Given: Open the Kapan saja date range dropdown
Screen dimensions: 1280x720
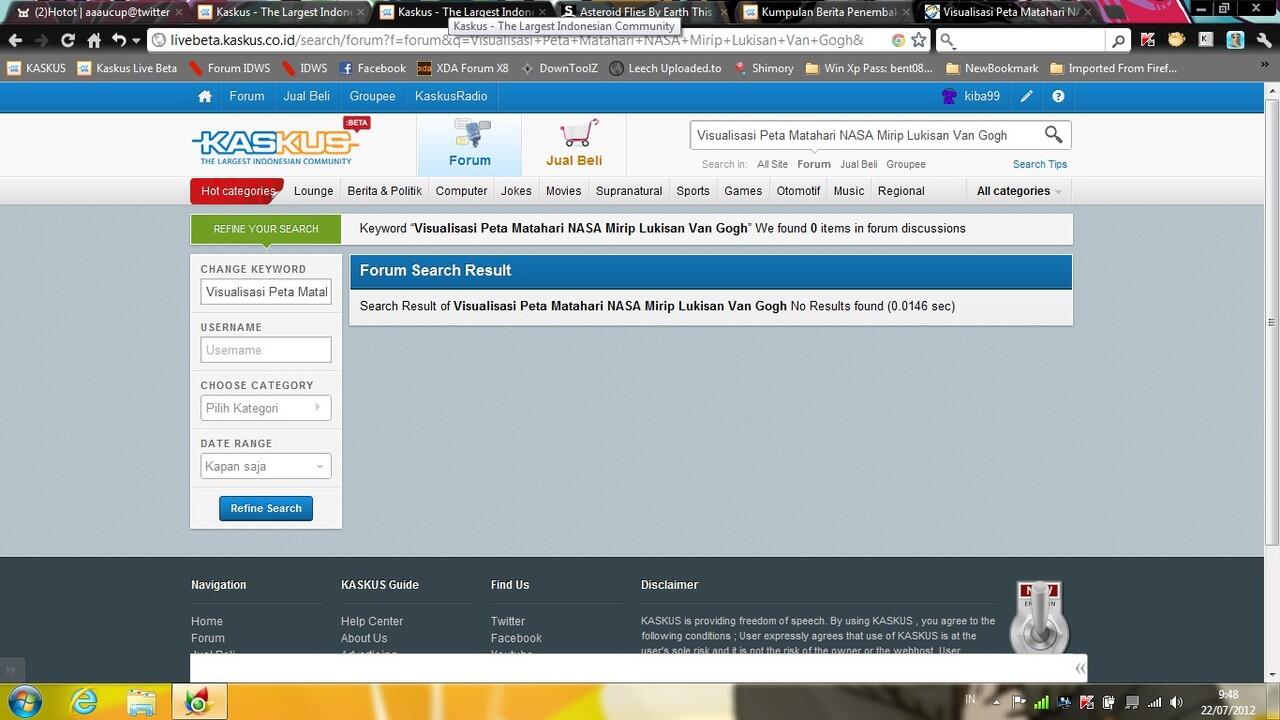Looking at the screenshot, I should pos(265,466).
